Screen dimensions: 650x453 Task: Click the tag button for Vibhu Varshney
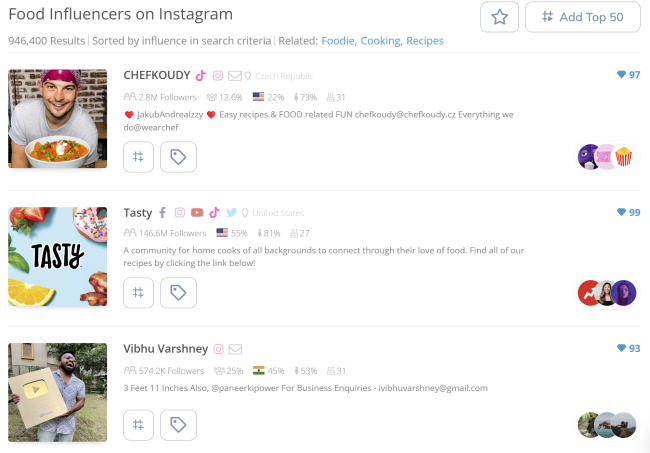pos(178,425)
